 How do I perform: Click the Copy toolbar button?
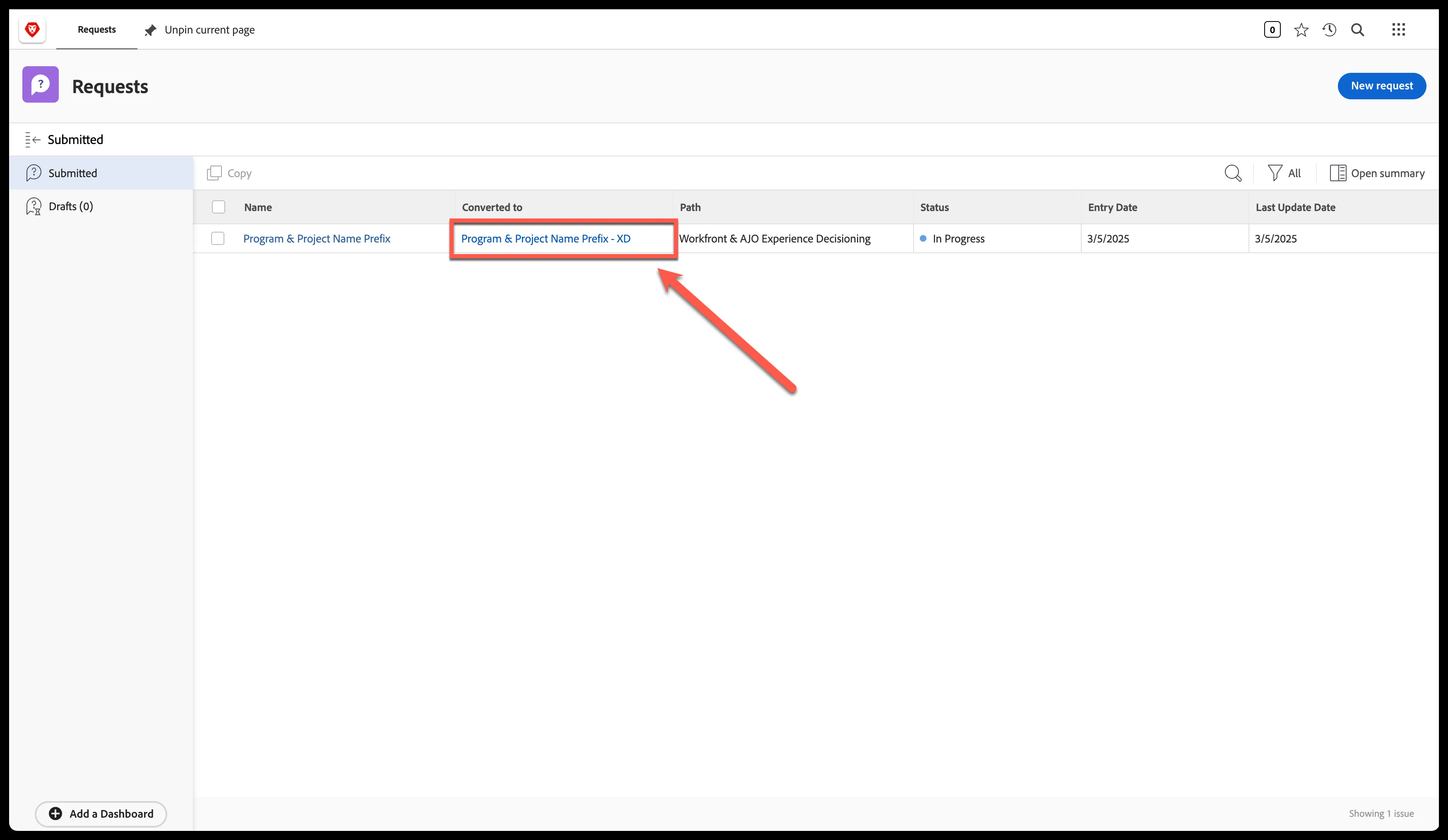[x=229, y=173]
